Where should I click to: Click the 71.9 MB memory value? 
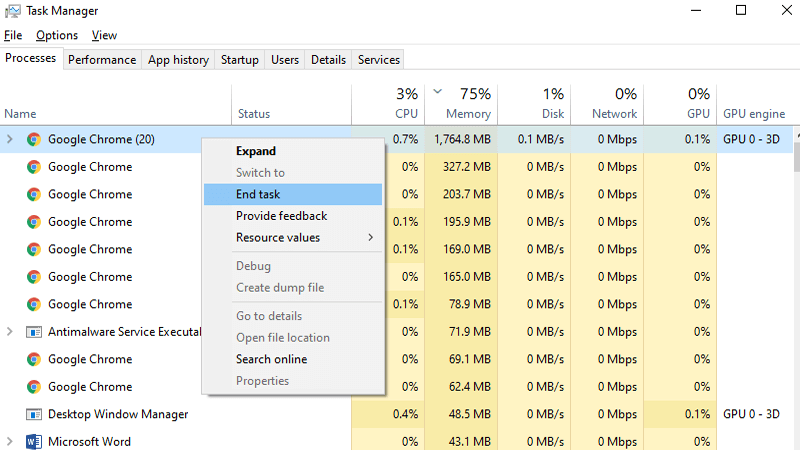[x=469, y=332]
